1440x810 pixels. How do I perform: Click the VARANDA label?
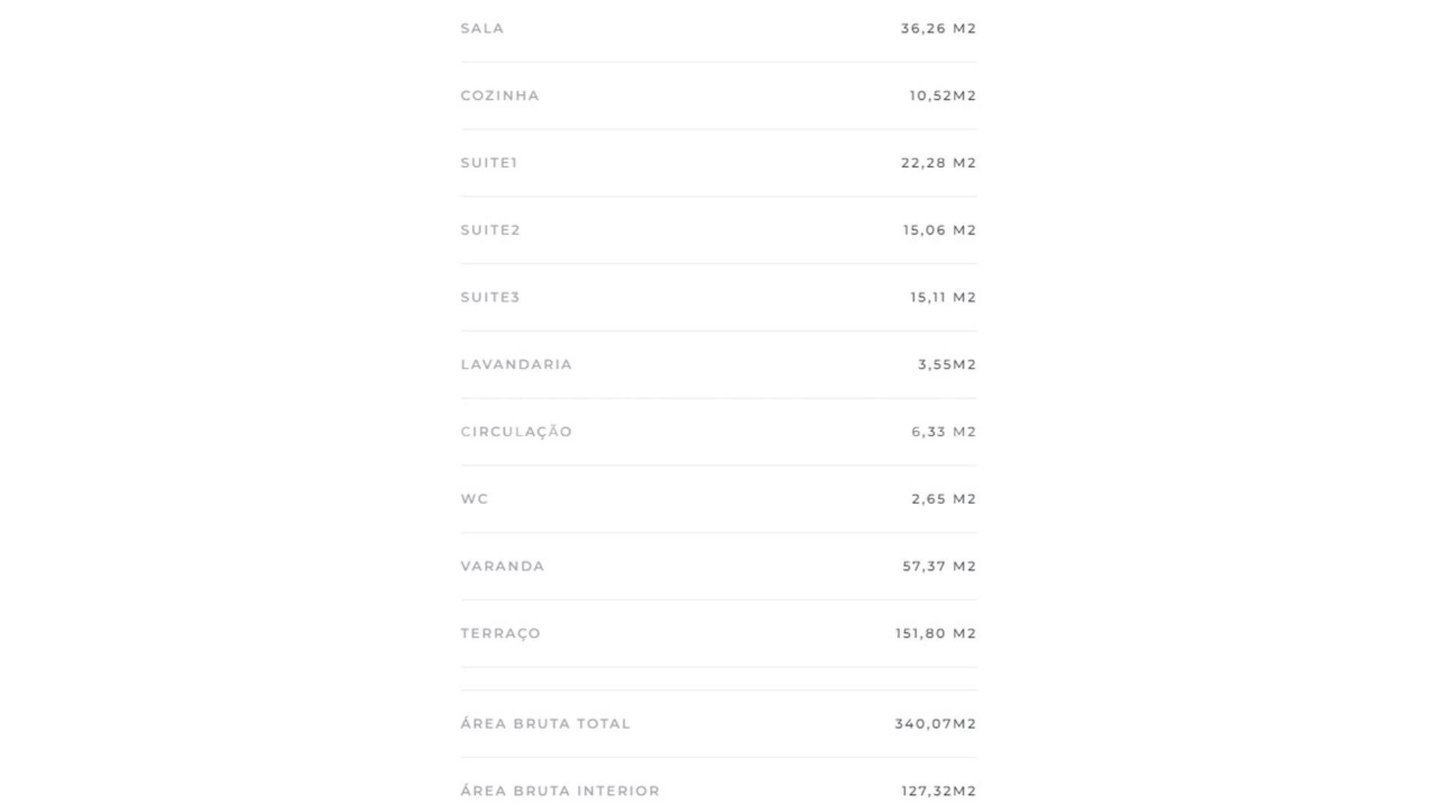pyautogui.click(x=502, y=566)
